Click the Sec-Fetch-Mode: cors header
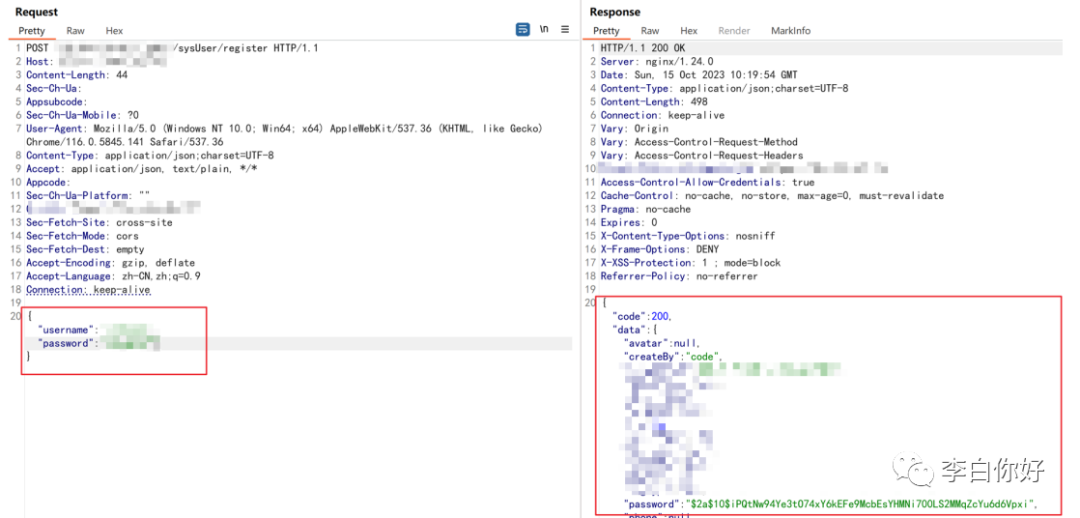1080x518 pixels. pos(83,236)
